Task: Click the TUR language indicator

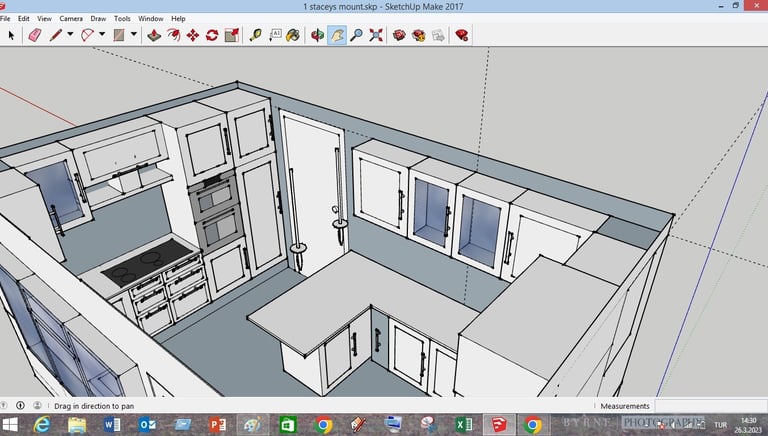Action: click(720, 425)
